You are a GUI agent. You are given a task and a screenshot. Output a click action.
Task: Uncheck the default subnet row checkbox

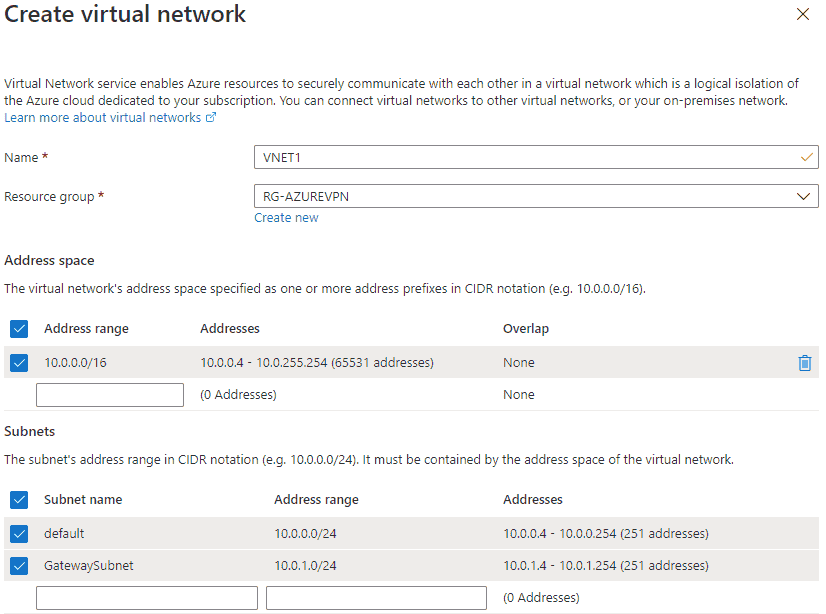pyautogui.click(x=19, y=534)
